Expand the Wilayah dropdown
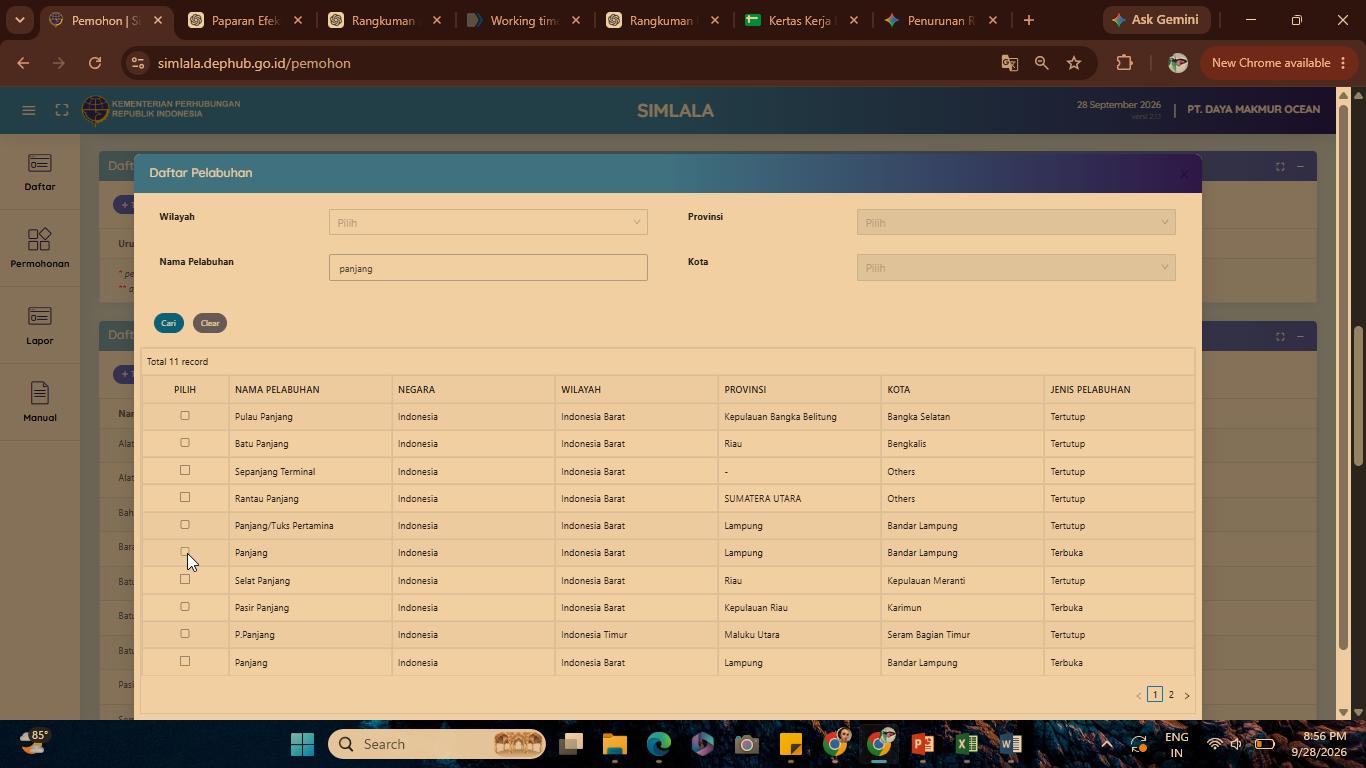This screenshot has height=768, width=1366. click(x=488, y=222)
